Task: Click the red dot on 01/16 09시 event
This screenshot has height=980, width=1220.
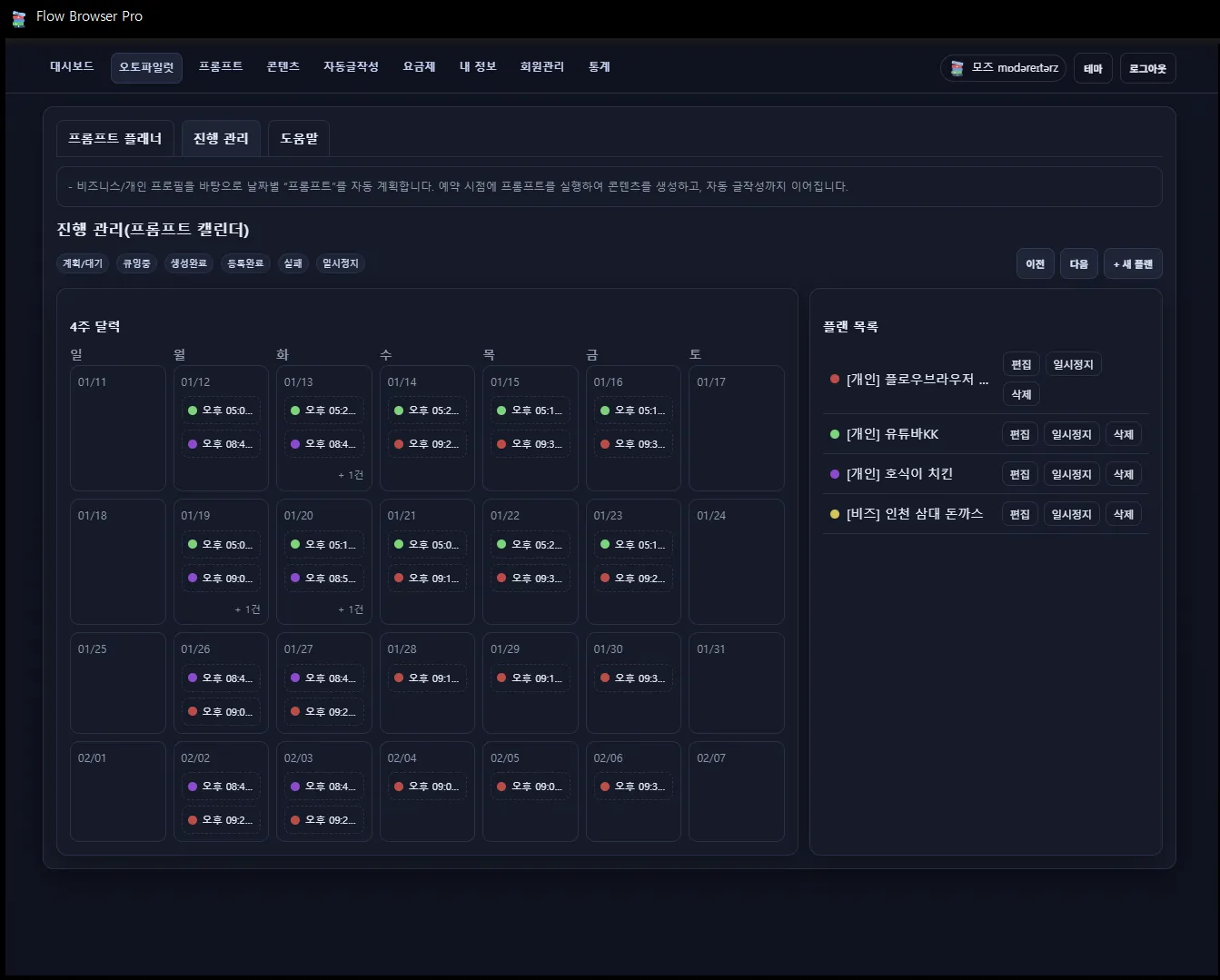Action: [x=605, y=444]
